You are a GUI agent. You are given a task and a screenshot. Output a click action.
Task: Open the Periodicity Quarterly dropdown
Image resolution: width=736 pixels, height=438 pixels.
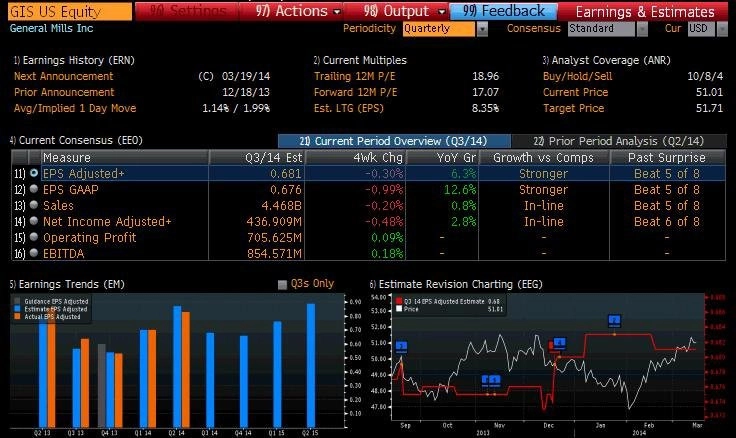(445, 29)
